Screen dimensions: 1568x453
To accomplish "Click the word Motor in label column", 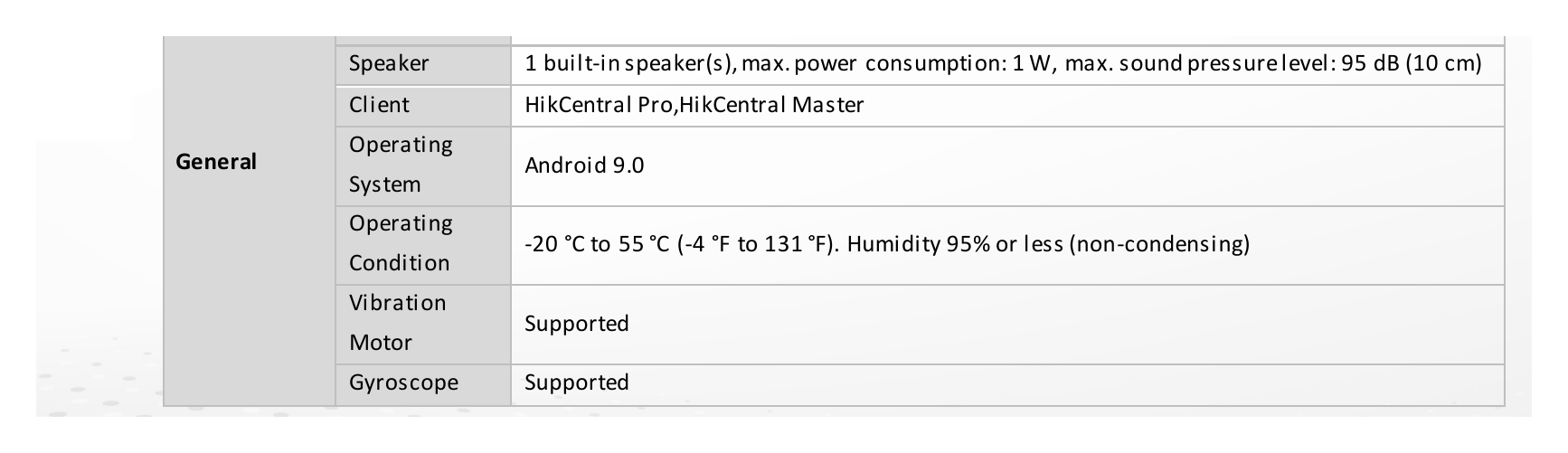I will [381, 343].
